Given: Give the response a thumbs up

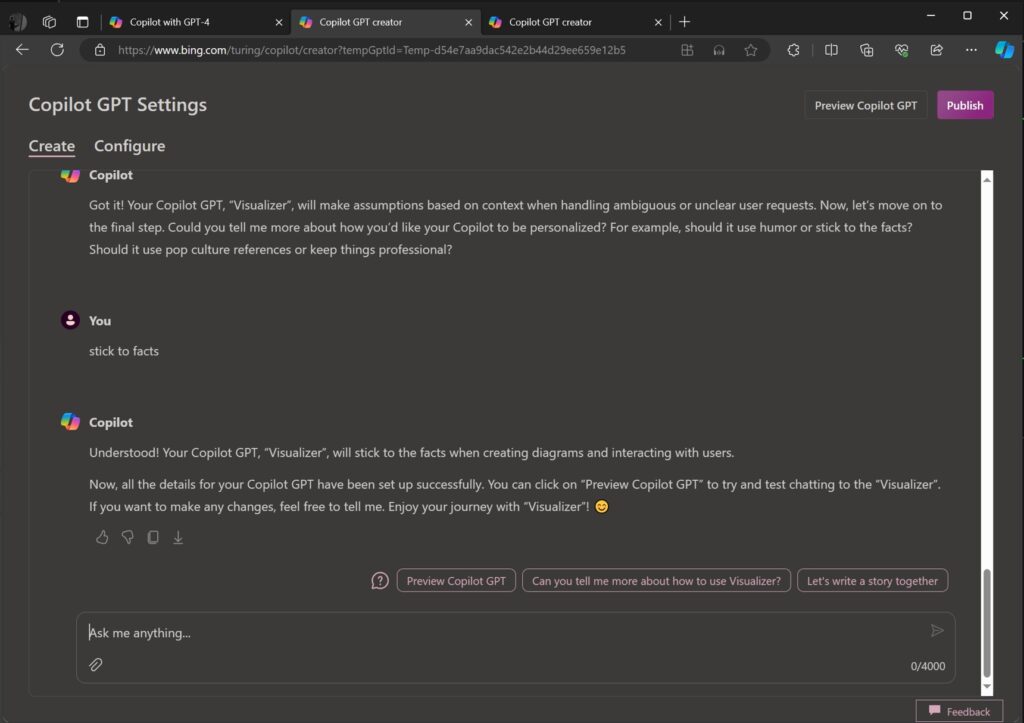Looking at the screenshot, I should pos(102,537).
